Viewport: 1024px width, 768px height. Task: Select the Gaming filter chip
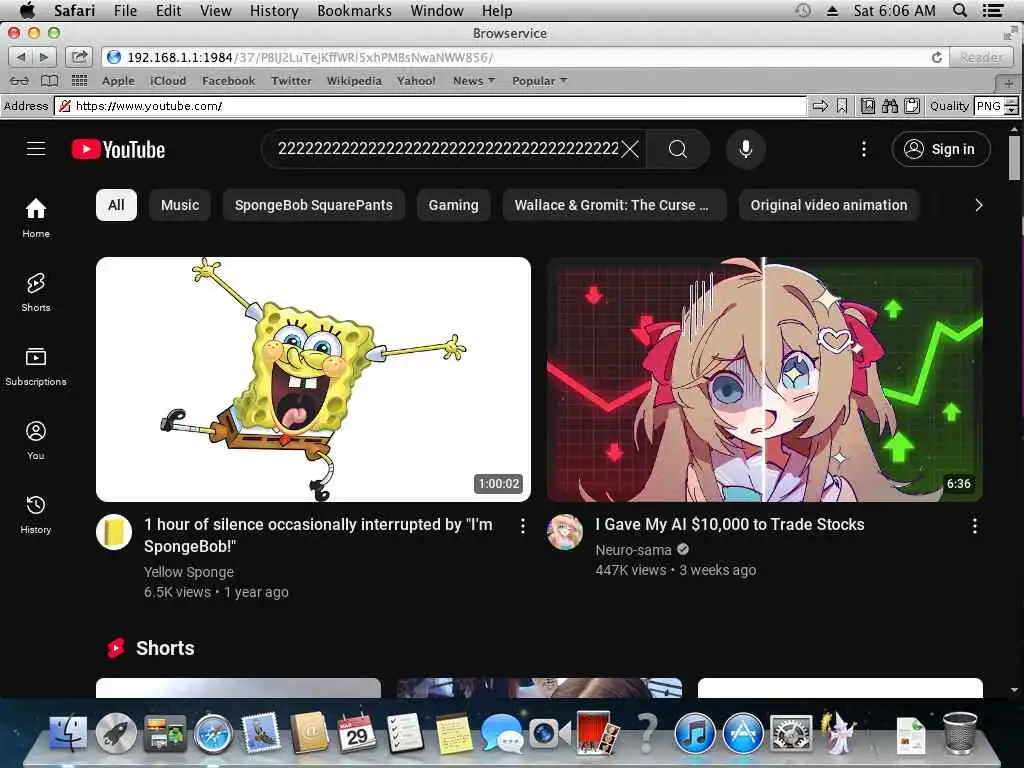(x=453, y=205)
